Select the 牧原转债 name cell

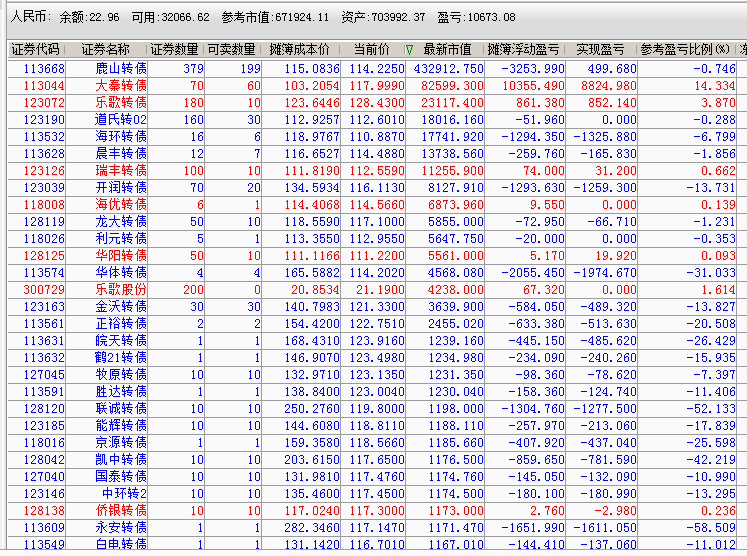point(121,375)
